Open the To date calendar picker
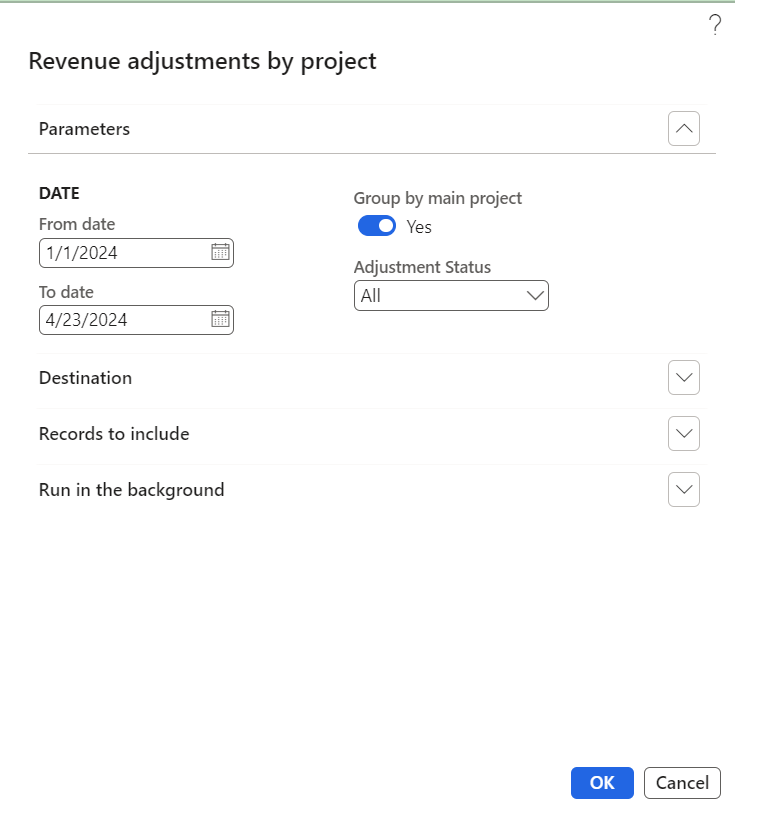This screenshot has height=828, width=769. point(220,320)
